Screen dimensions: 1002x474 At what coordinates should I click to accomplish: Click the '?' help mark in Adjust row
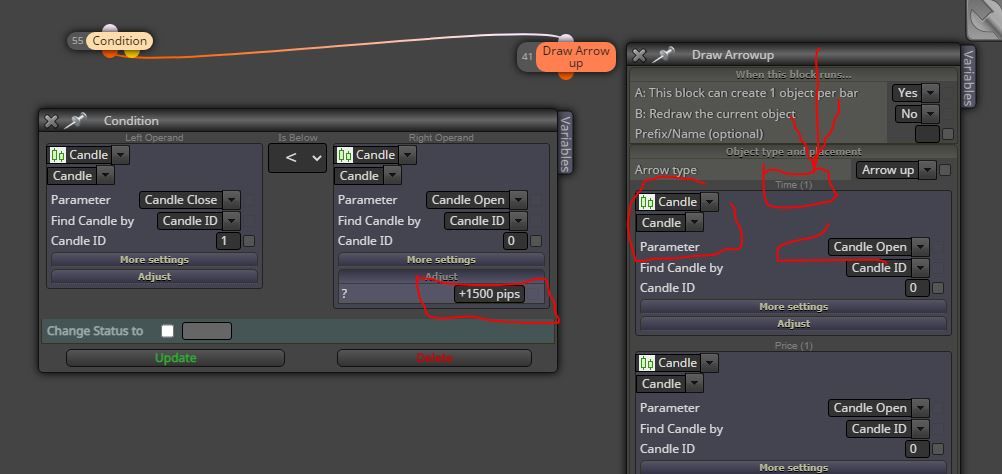click(x=344, y=294)
